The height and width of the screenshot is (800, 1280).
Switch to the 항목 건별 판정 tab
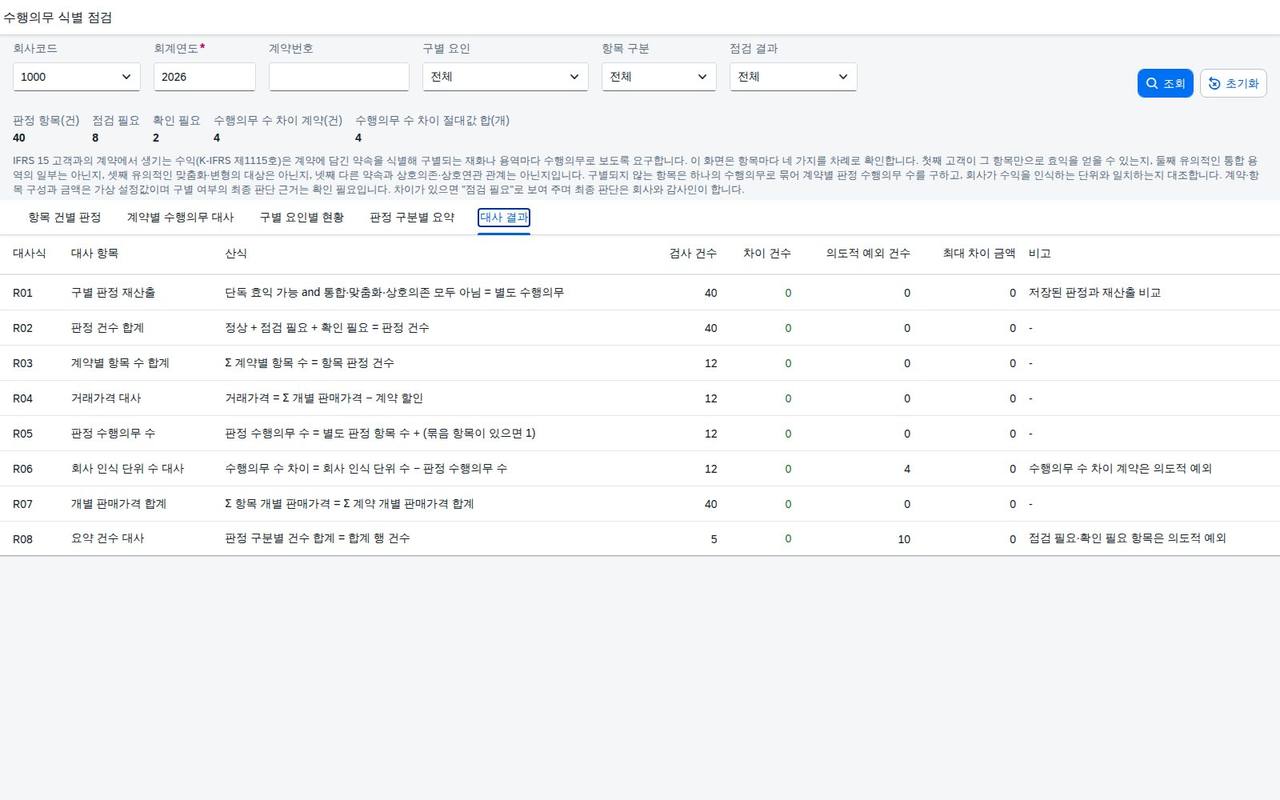click(x=65, y=217)
